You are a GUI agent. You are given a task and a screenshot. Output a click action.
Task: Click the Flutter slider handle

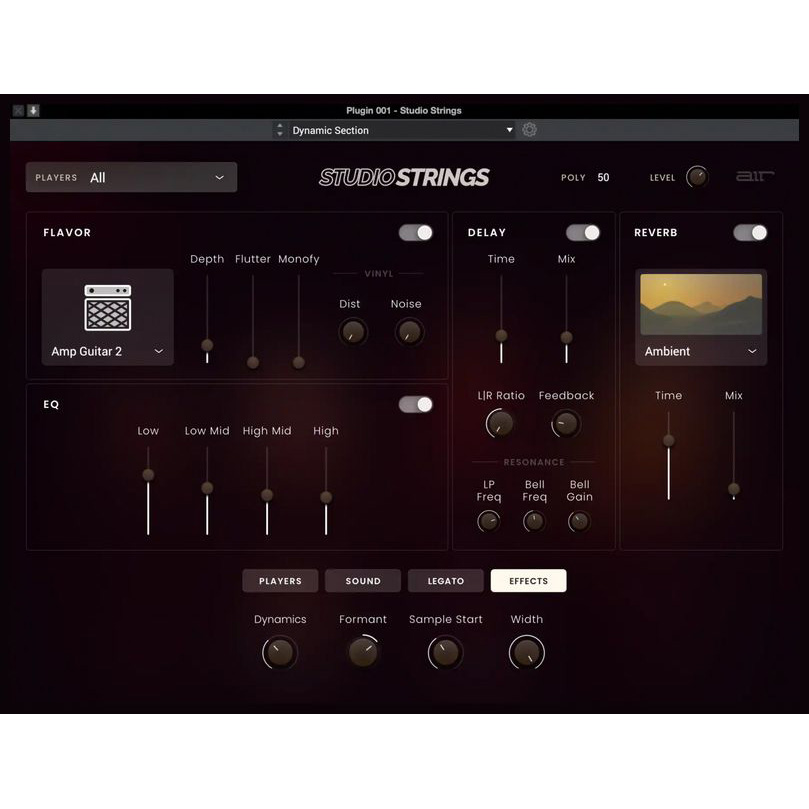pos(253,362)
